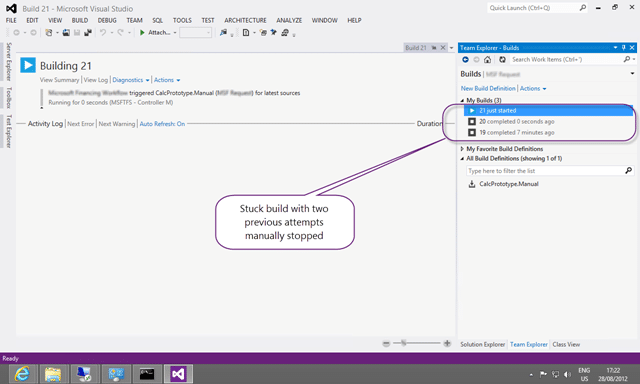Focus the Quick Launch search box
The height and width of the screenshot is (384, 640).
coord(537,8)
